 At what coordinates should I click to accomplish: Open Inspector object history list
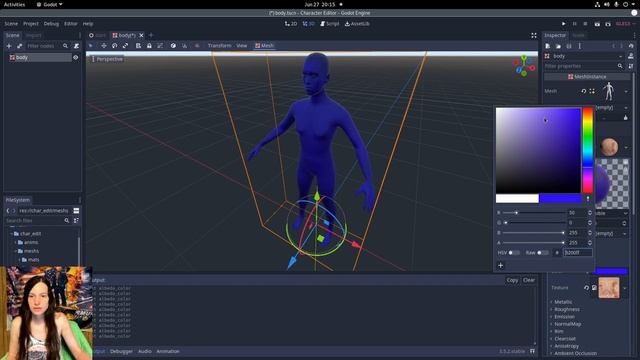[x=631, y=46]
